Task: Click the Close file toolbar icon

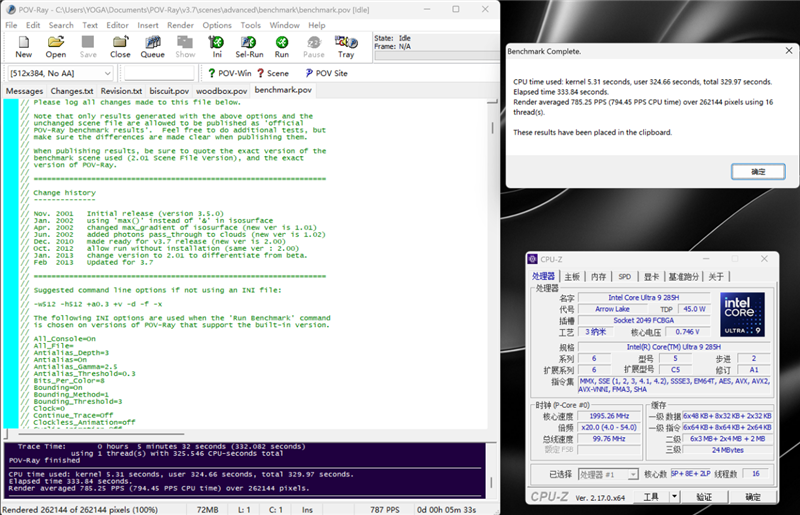Action: pos(120,47)
